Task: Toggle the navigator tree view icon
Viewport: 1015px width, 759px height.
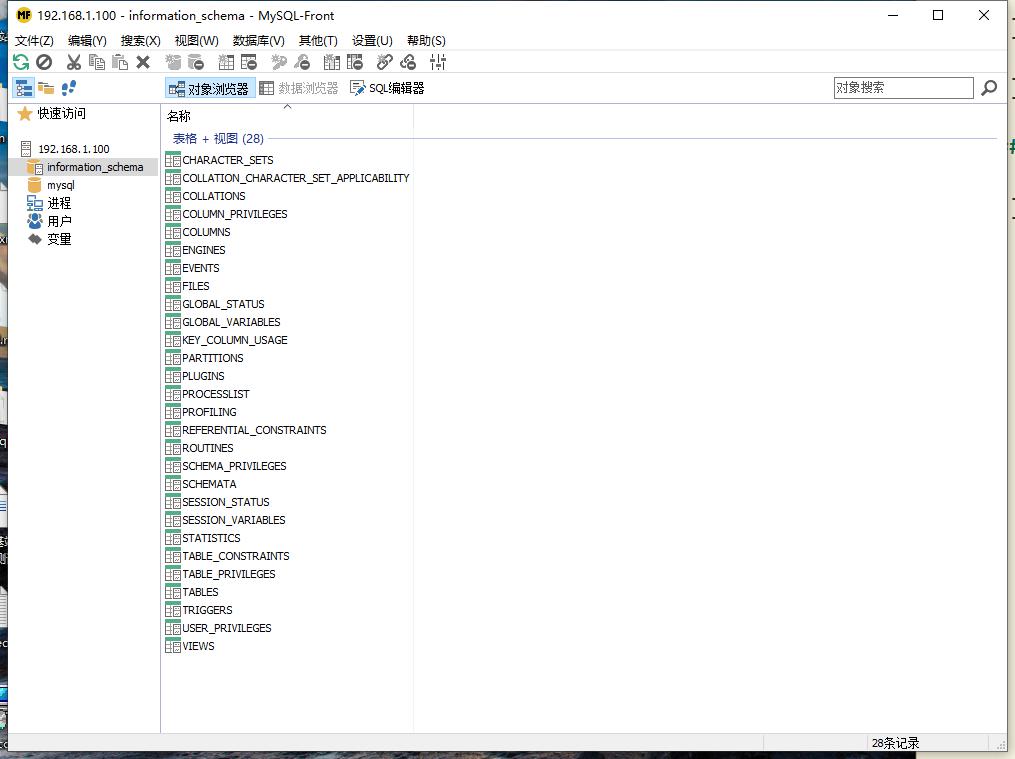Action: 23,88
